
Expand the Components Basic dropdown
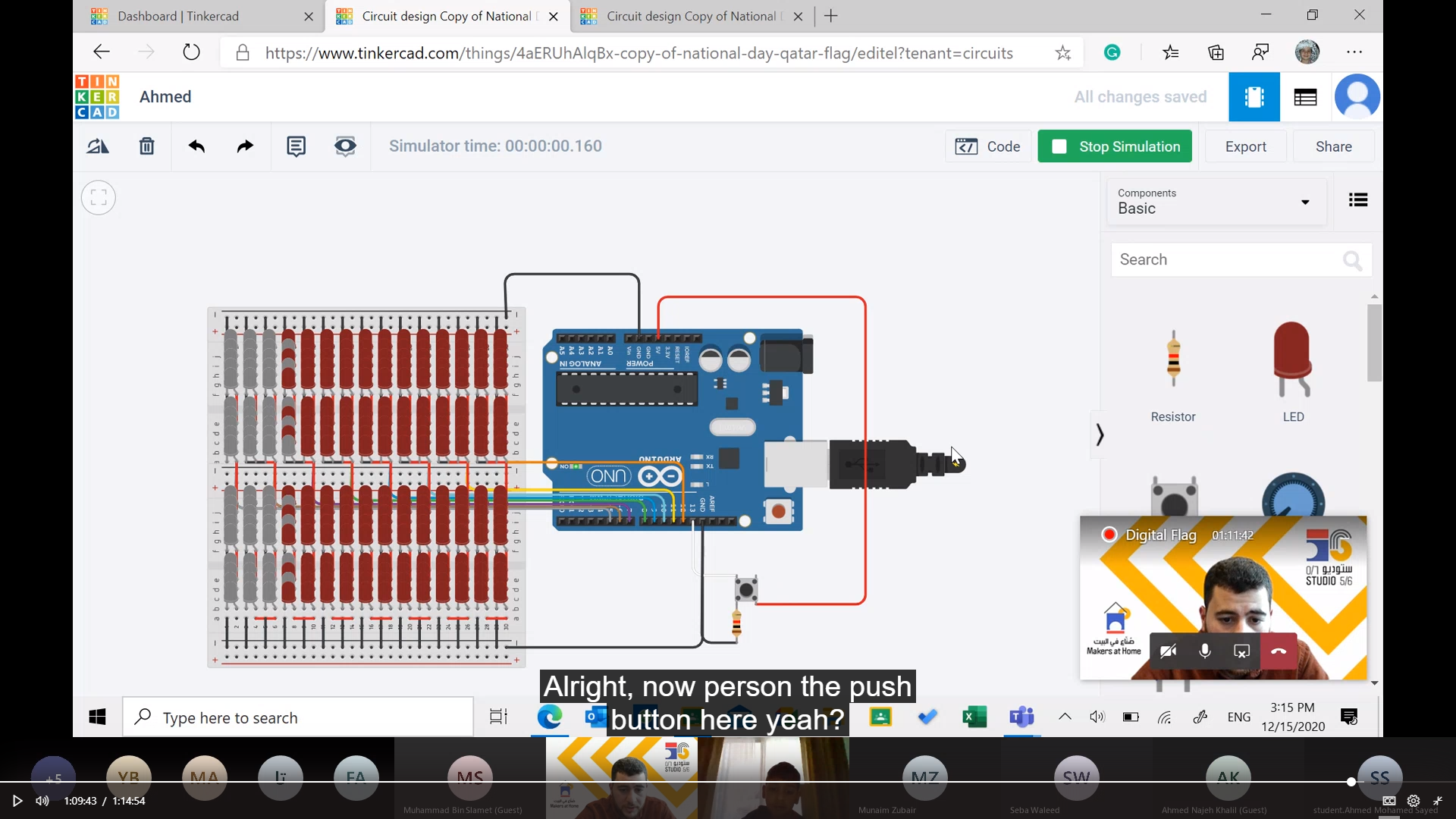(x=1216, y=202)
